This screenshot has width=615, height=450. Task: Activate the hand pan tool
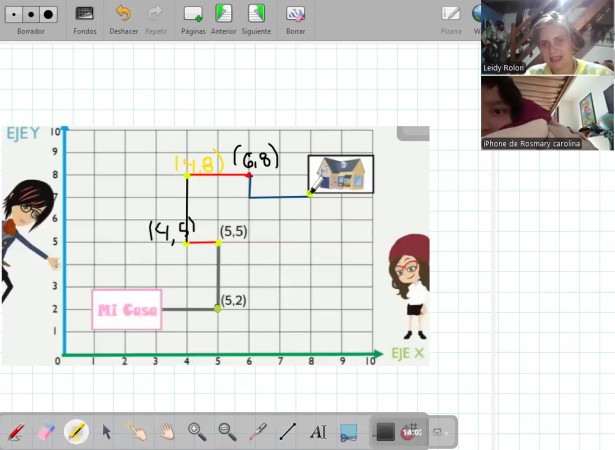pyautogui.click(x=167, y=432)
